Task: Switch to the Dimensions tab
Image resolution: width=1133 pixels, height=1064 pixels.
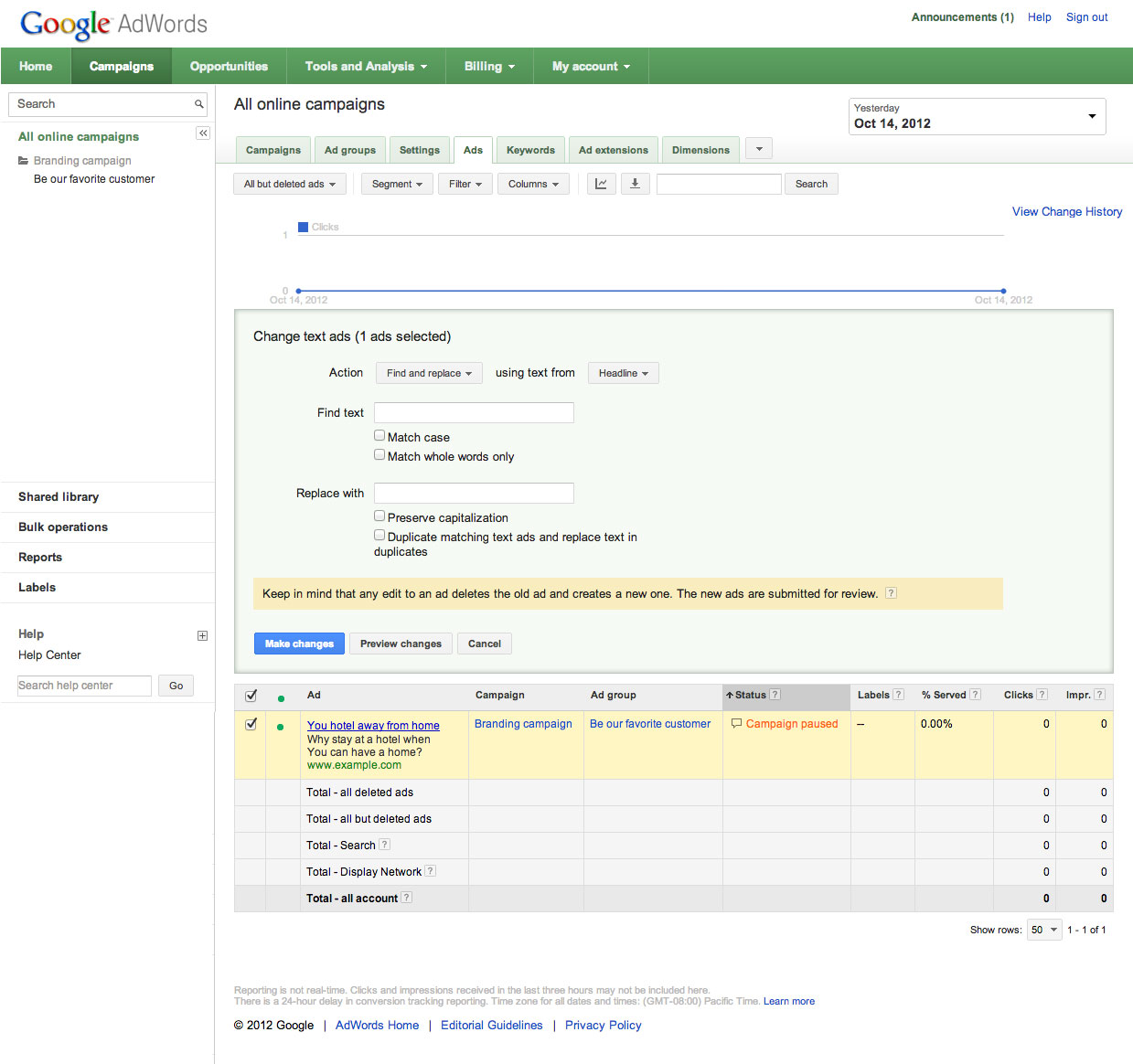Action: click(700, 150)
